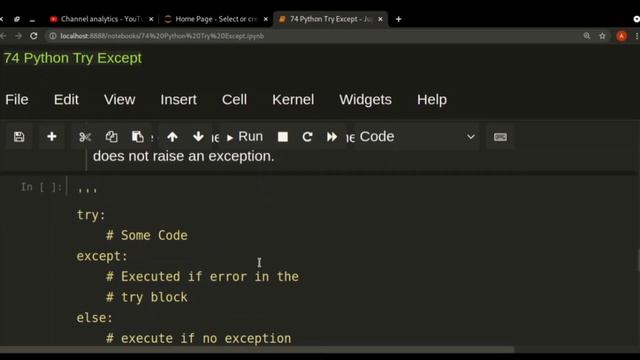The height and width of the screenshot is (360, 640).
Task: Rename the notebook title 74 Python Try Except
Action: (73, 58)
